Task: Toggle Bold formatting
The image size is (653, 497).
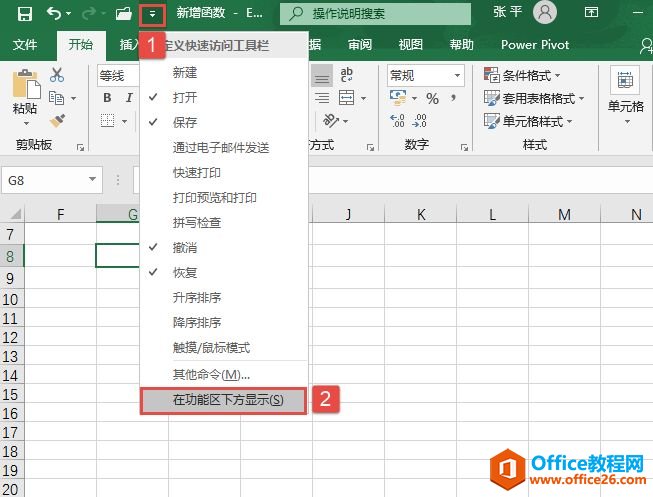Action: click(x=107, y=98)
